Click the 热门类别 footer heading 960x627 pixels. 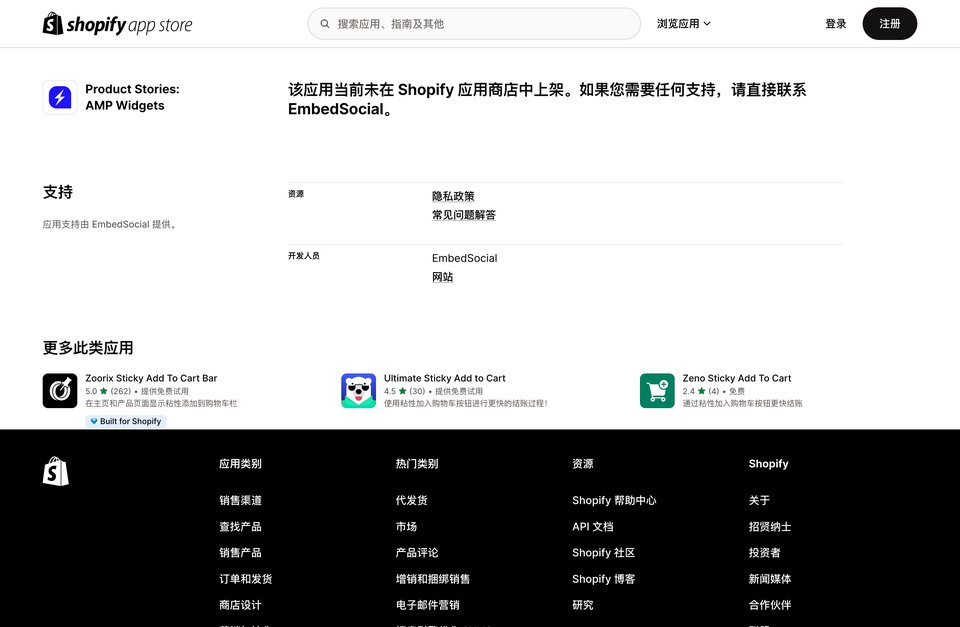click(416, 464)
